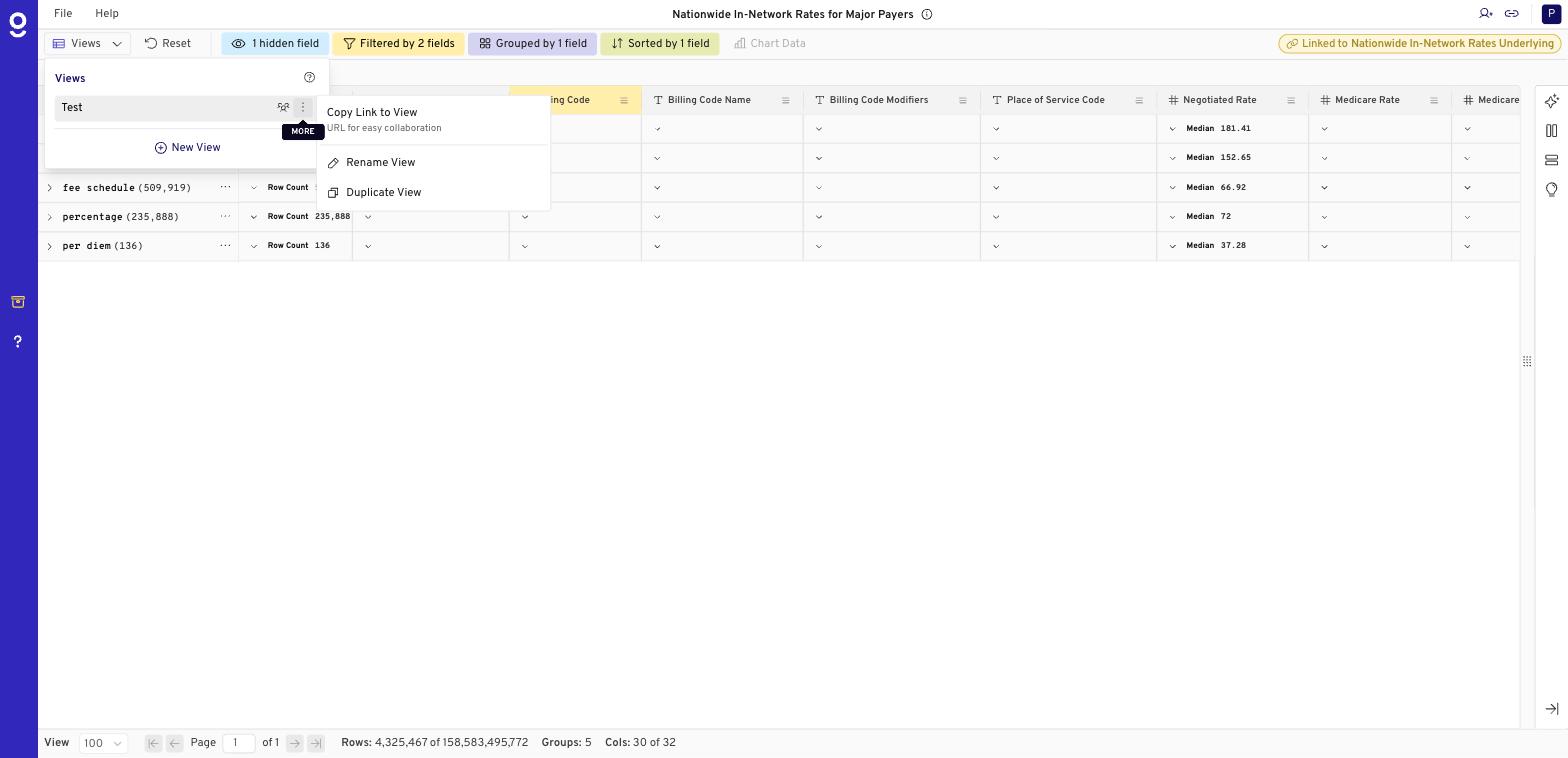Open the rows-per-view 100 dropdown

point(103,743)
